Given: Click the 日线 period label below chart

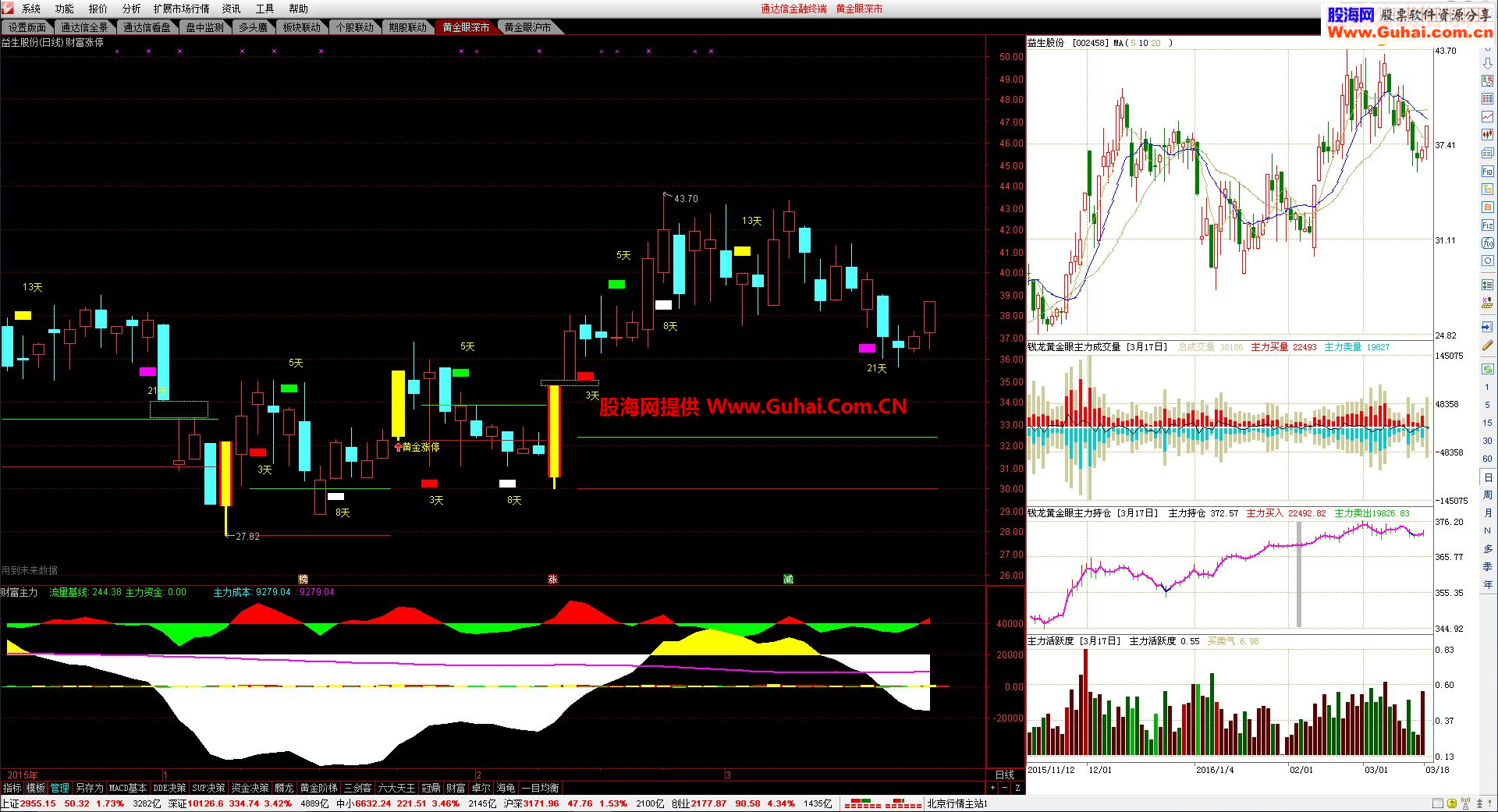Looking at the screenshot, I should point(1005,775).
